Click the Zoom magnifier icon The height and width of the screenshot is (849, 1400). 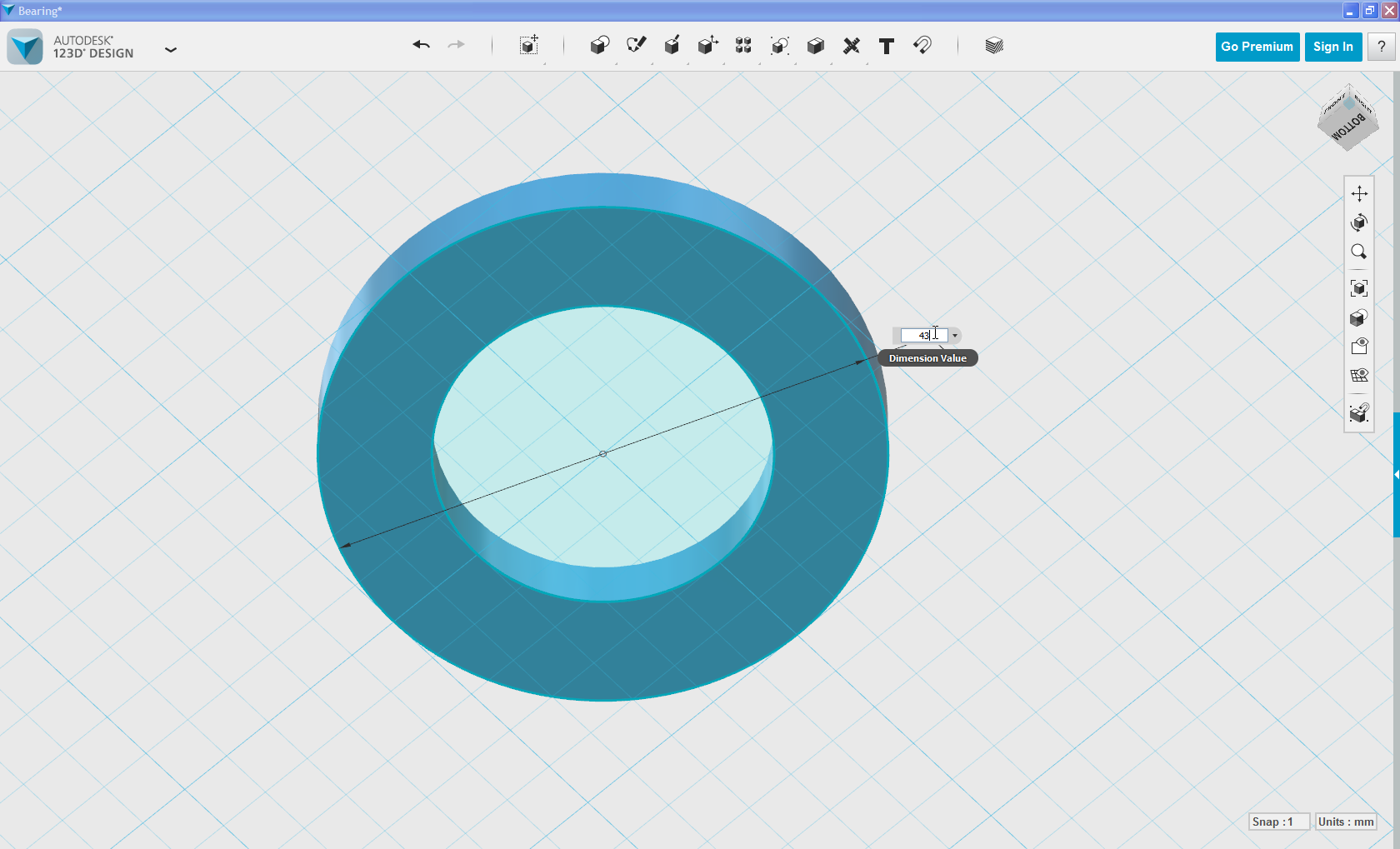(1359, 252)
